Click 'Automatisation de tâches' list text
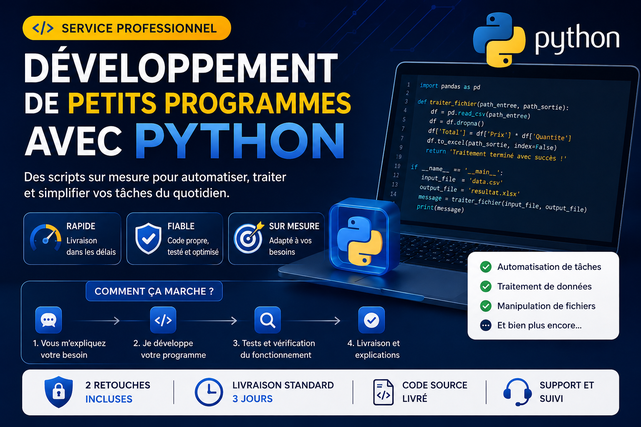 coord(549,267)
